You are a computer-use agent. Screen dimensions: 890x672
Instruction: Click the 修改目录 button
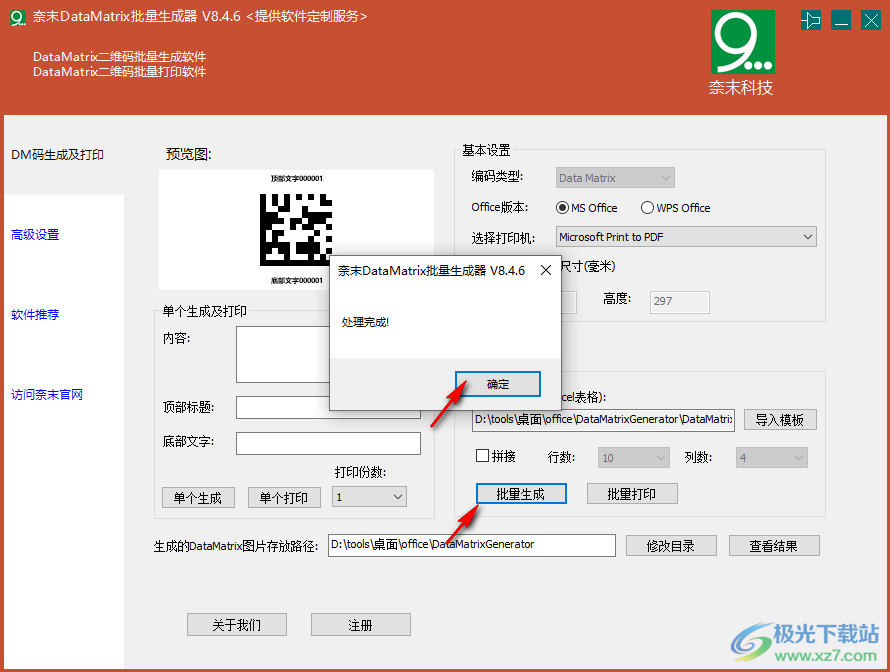point(671,546)
